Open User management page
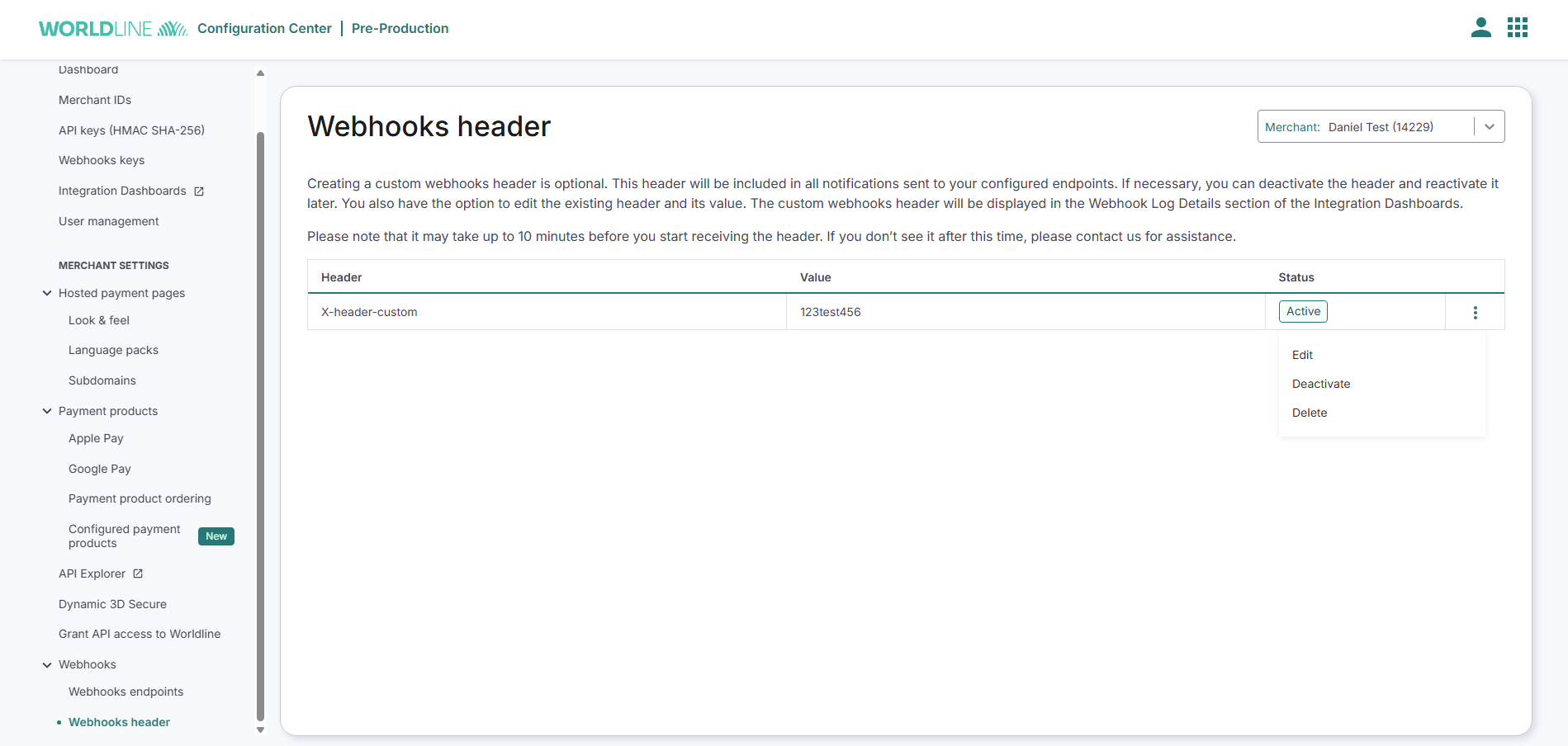Image resolution: width=1568 pixels, height=746 pixels. click(x=109, y=221)
